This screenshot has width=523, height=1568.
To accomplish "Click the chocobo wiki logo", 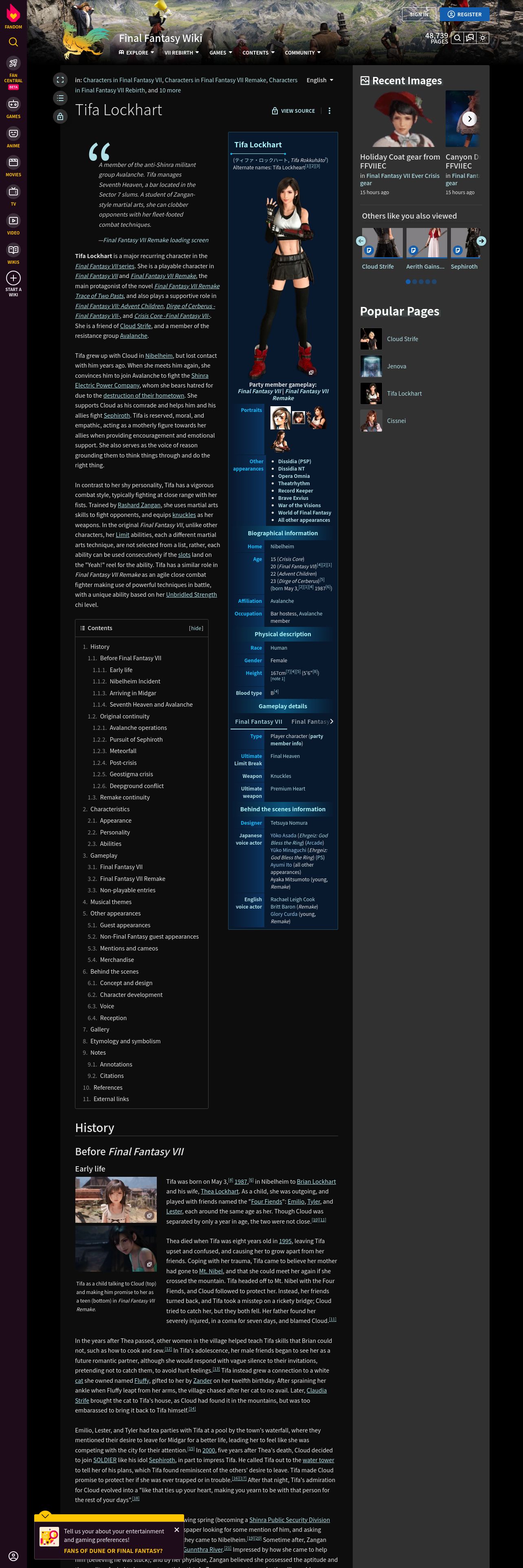I will [x=85, y=39].
